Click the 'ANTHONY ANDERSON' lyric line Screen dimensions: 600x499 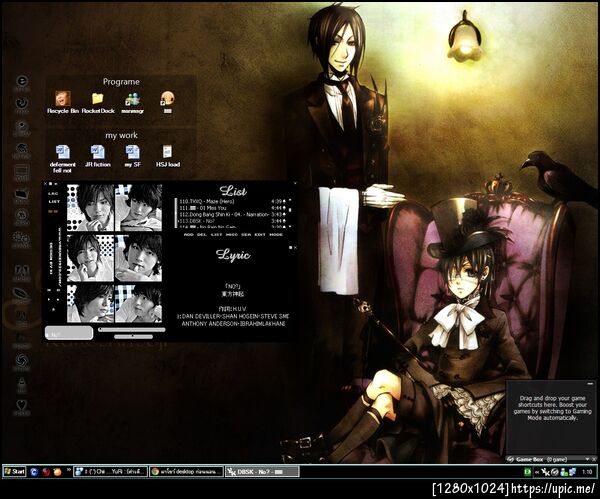233,324
